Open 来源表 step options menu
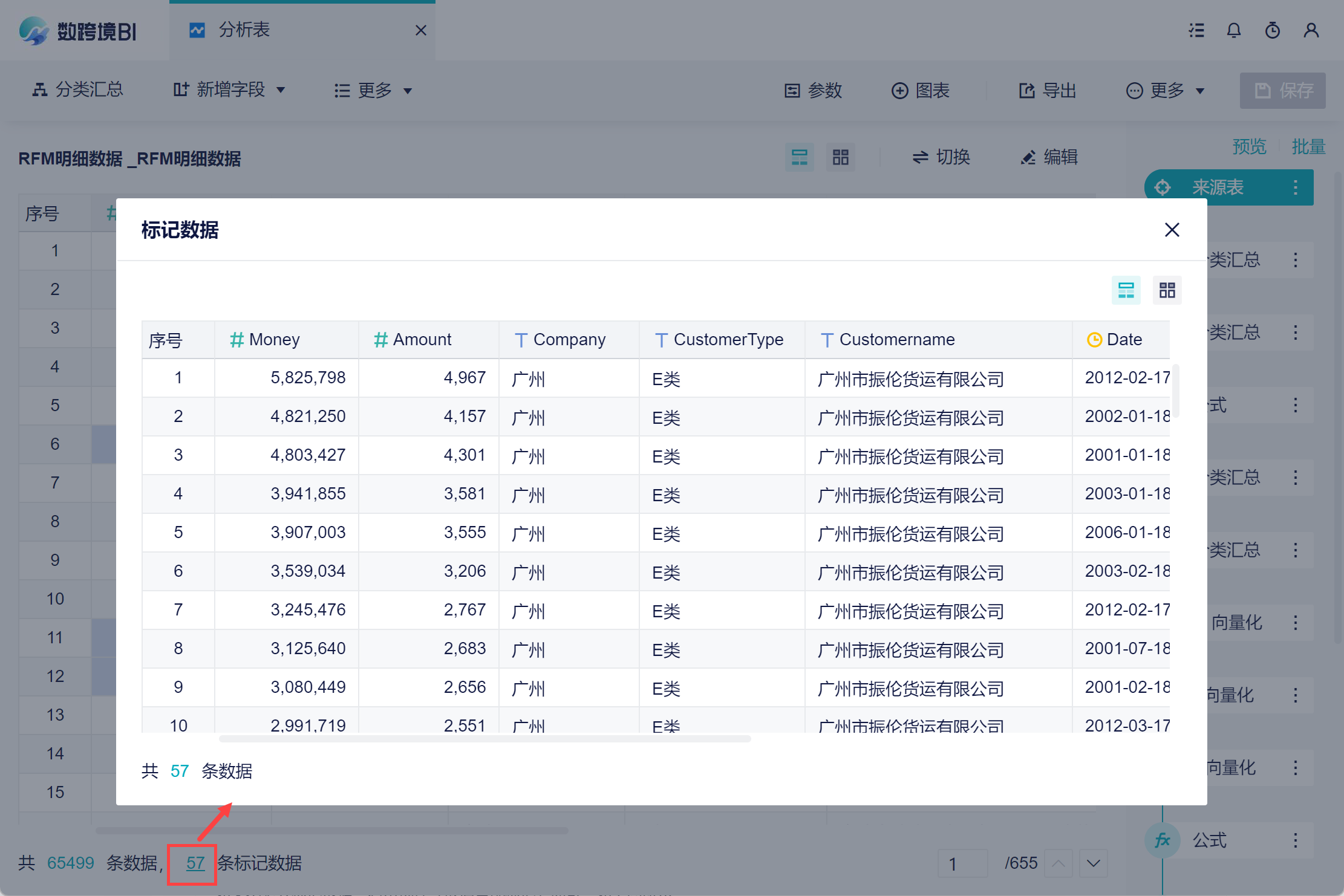Image resolution: width=1344 pixels, height=896 pixels. click(x=1295, y=187)
